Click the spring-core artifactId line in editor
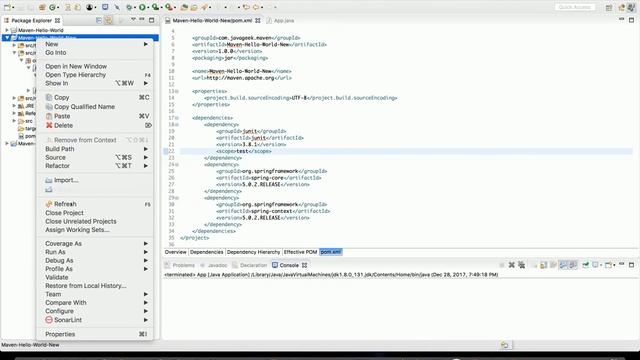 [269, 178]
